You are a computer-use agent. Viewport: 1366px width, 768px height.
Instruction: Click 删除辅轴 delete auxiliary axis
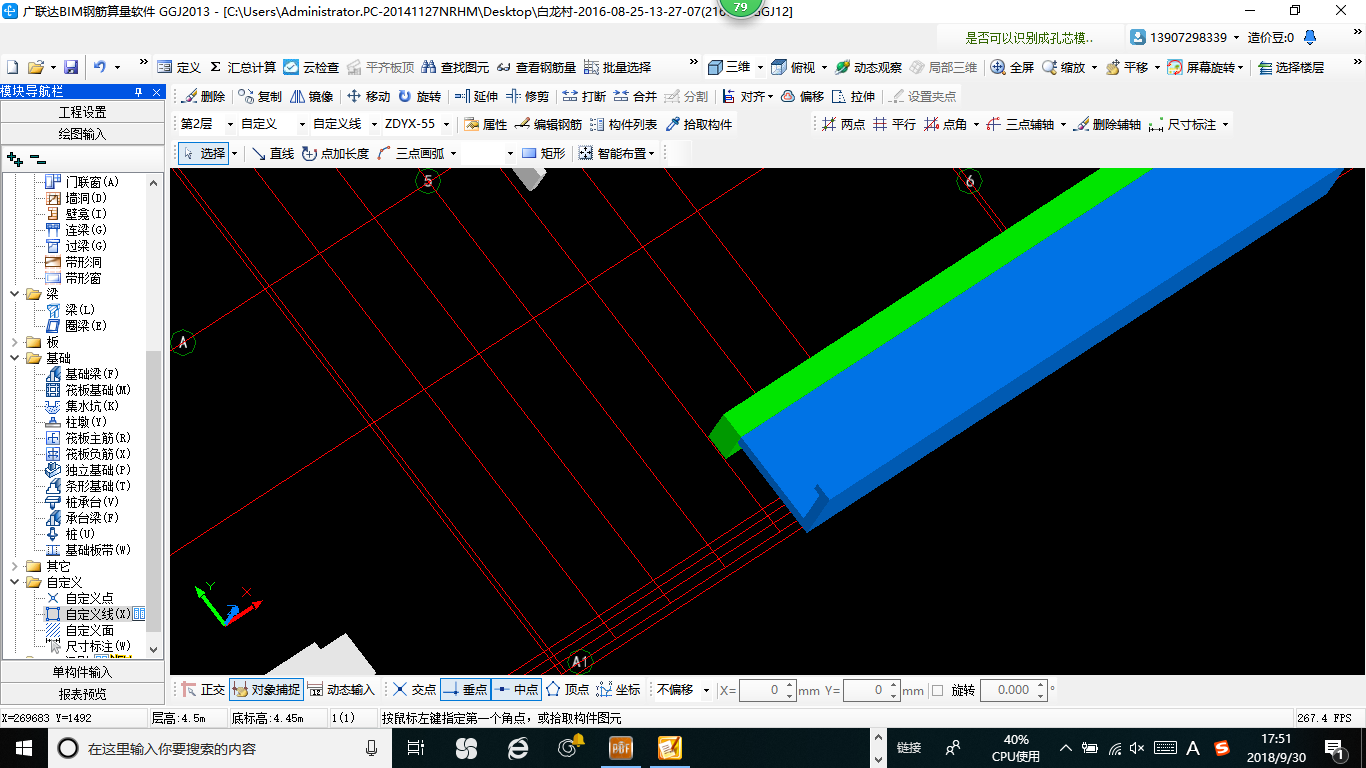(x=1107, y=124)
